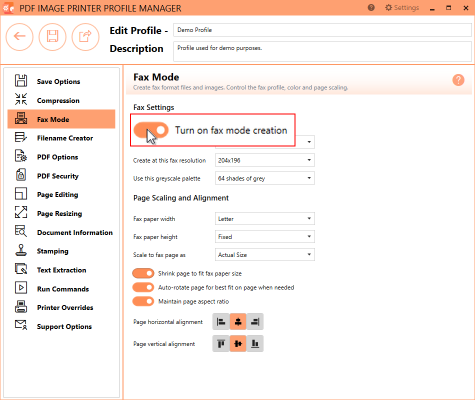The image size is (475, 400).
Task: Open the Text Extraction section
Action: coord(61,270)
